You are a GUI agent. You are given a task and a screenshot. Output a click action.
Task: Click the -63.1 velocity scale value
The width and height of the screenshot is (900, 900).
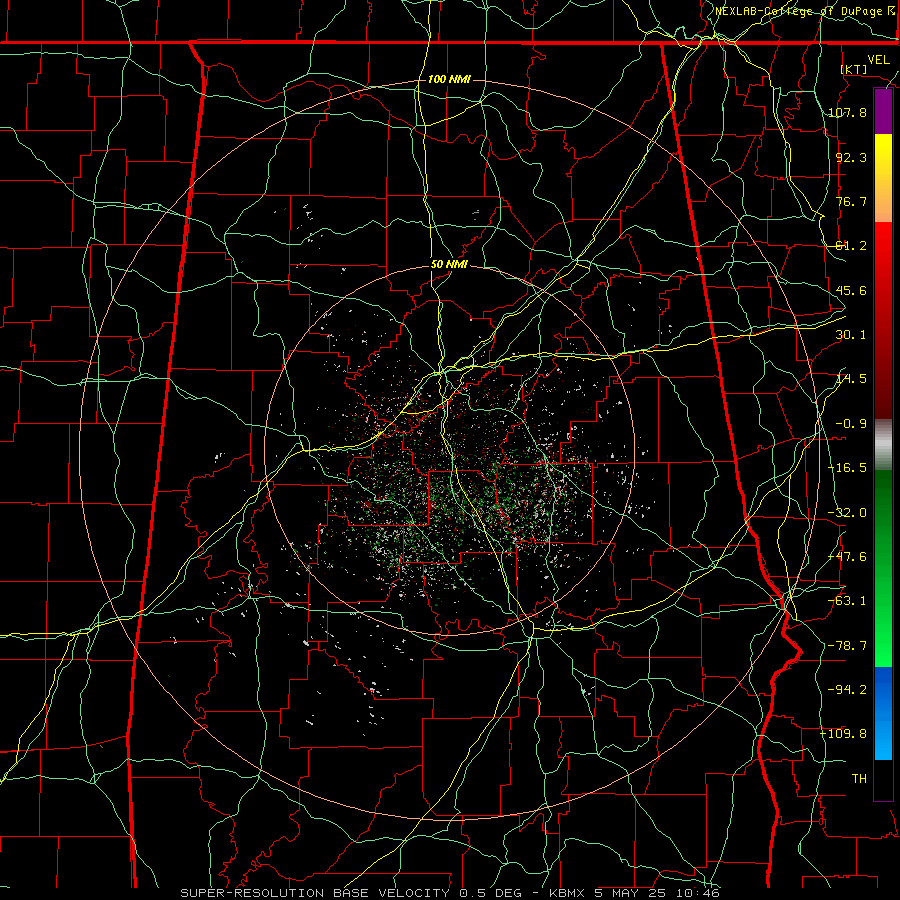coord(847,601)
